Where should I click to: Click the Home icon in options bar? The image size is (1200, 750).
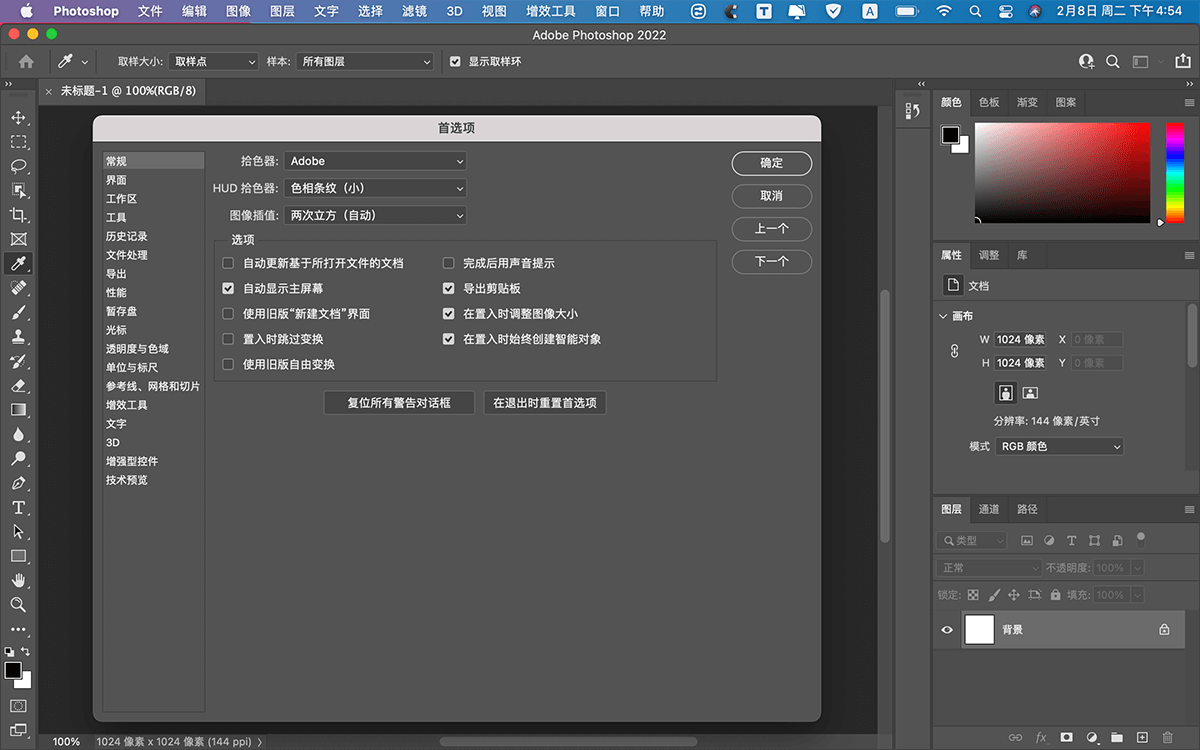click(x=26, y=61)
